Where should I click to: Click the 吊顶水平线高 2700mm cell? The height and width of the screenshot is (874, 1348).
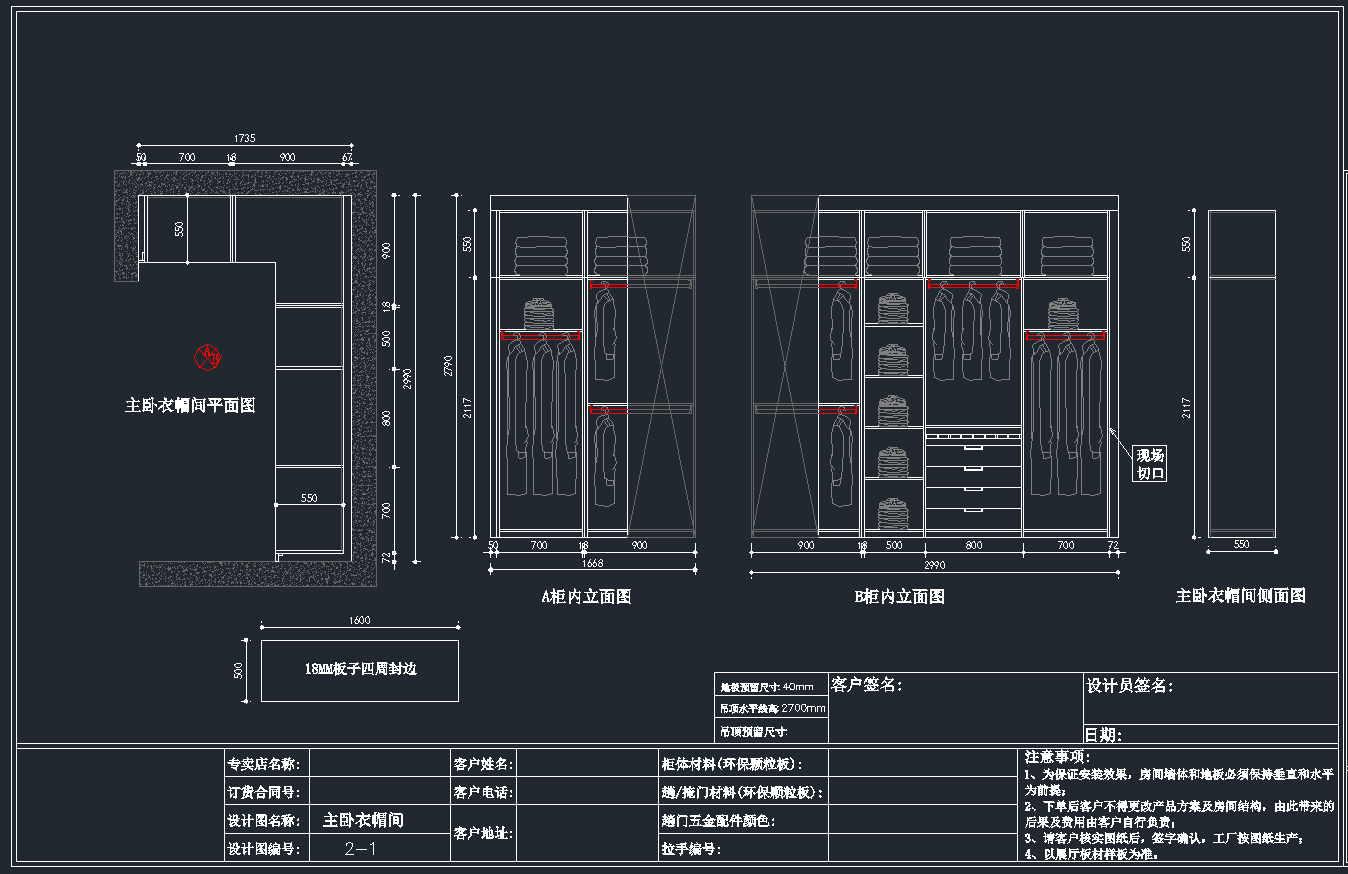(x=772, y=708)
